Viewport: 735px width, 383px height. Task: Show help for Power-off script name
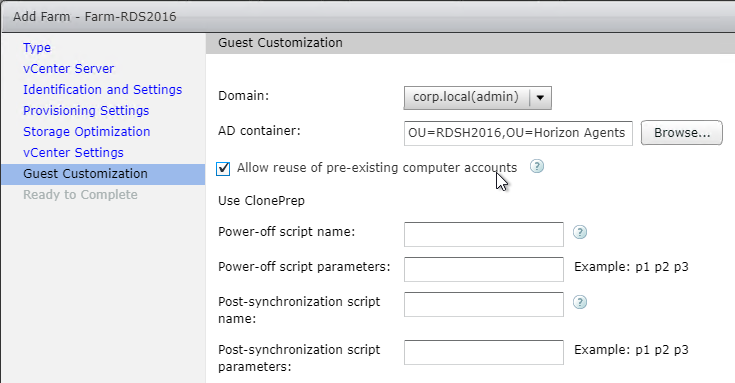pyautogui.click(x=580, y=232)
